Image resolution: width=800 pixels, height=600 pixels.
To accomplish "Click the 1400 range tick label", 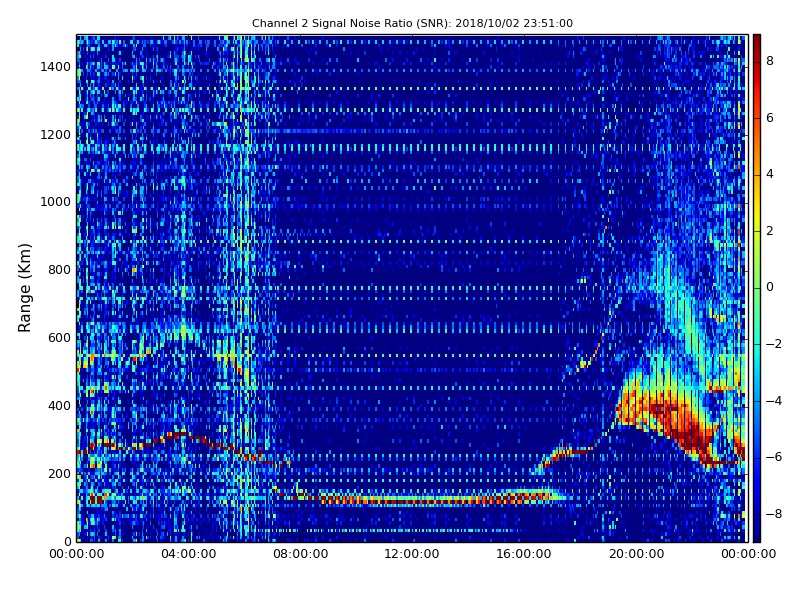I will coord(56,67).
